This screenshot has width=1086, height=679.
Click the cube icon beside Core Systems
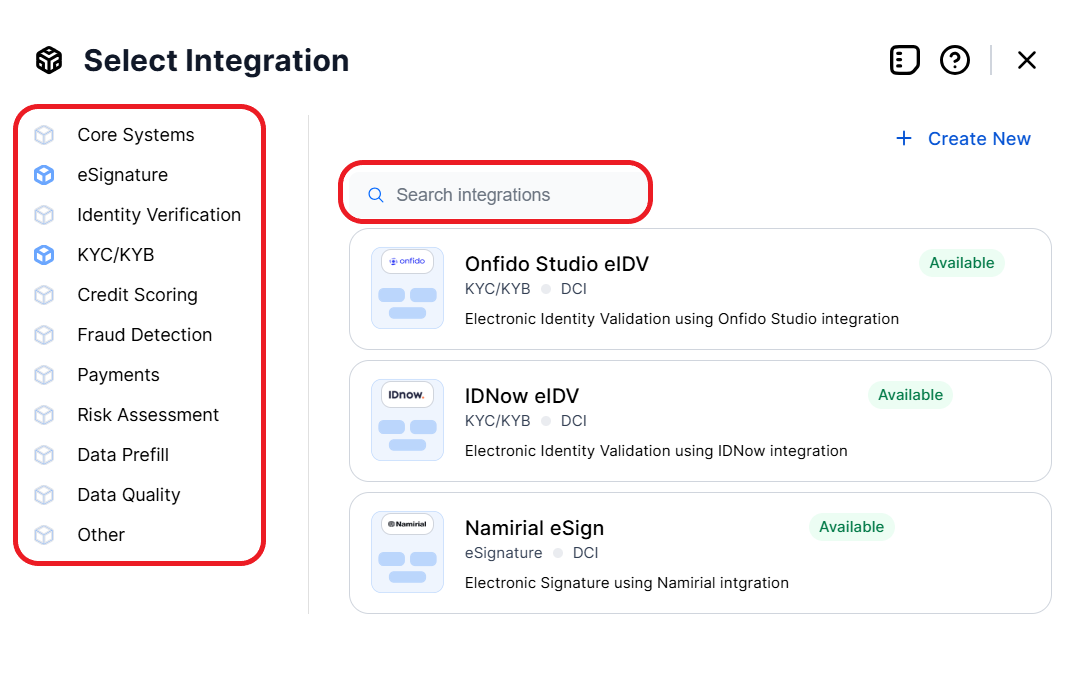(x=44, y=135)
